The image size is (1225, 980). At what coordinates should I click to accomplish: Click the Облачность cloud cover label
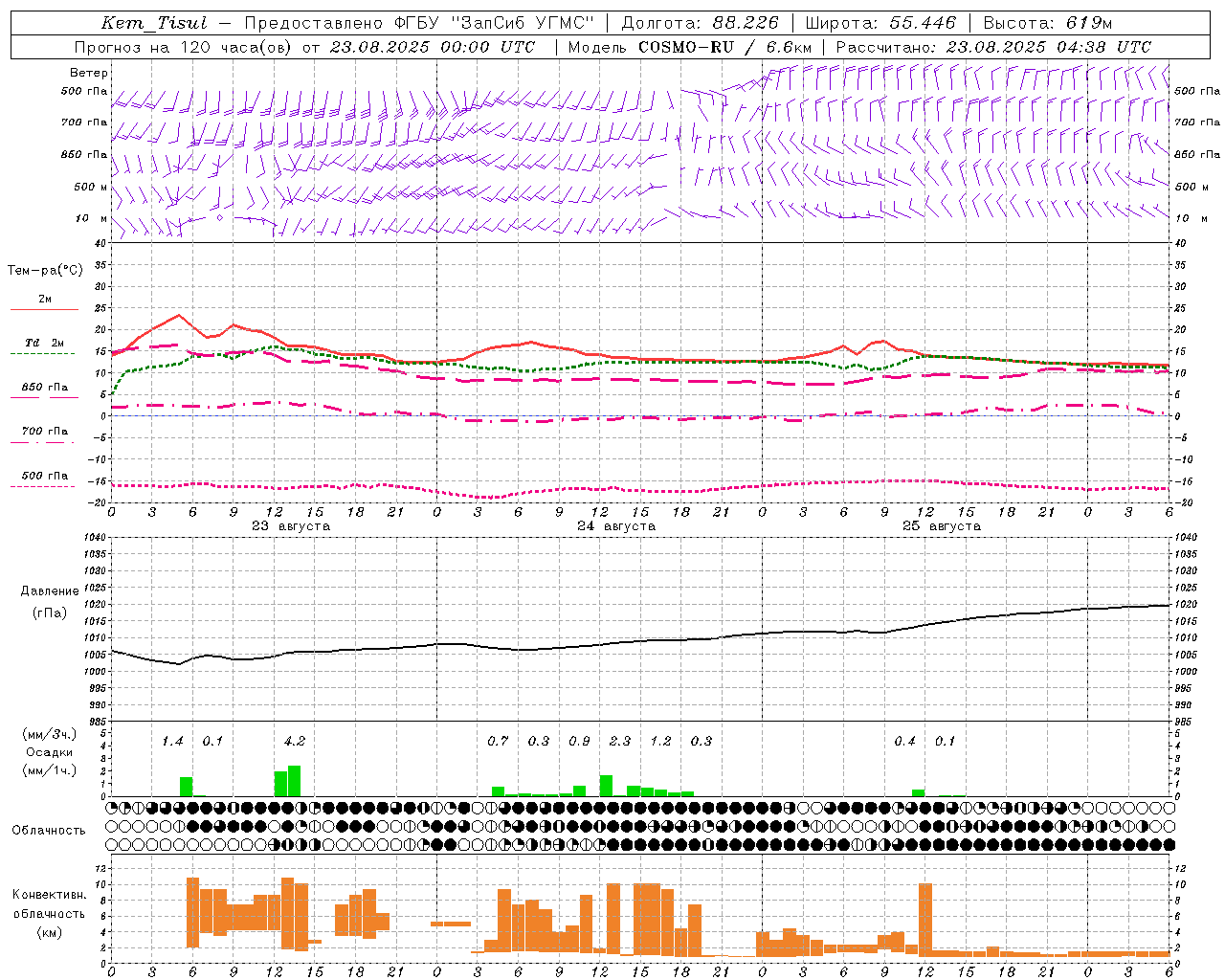tap(49, 831)
